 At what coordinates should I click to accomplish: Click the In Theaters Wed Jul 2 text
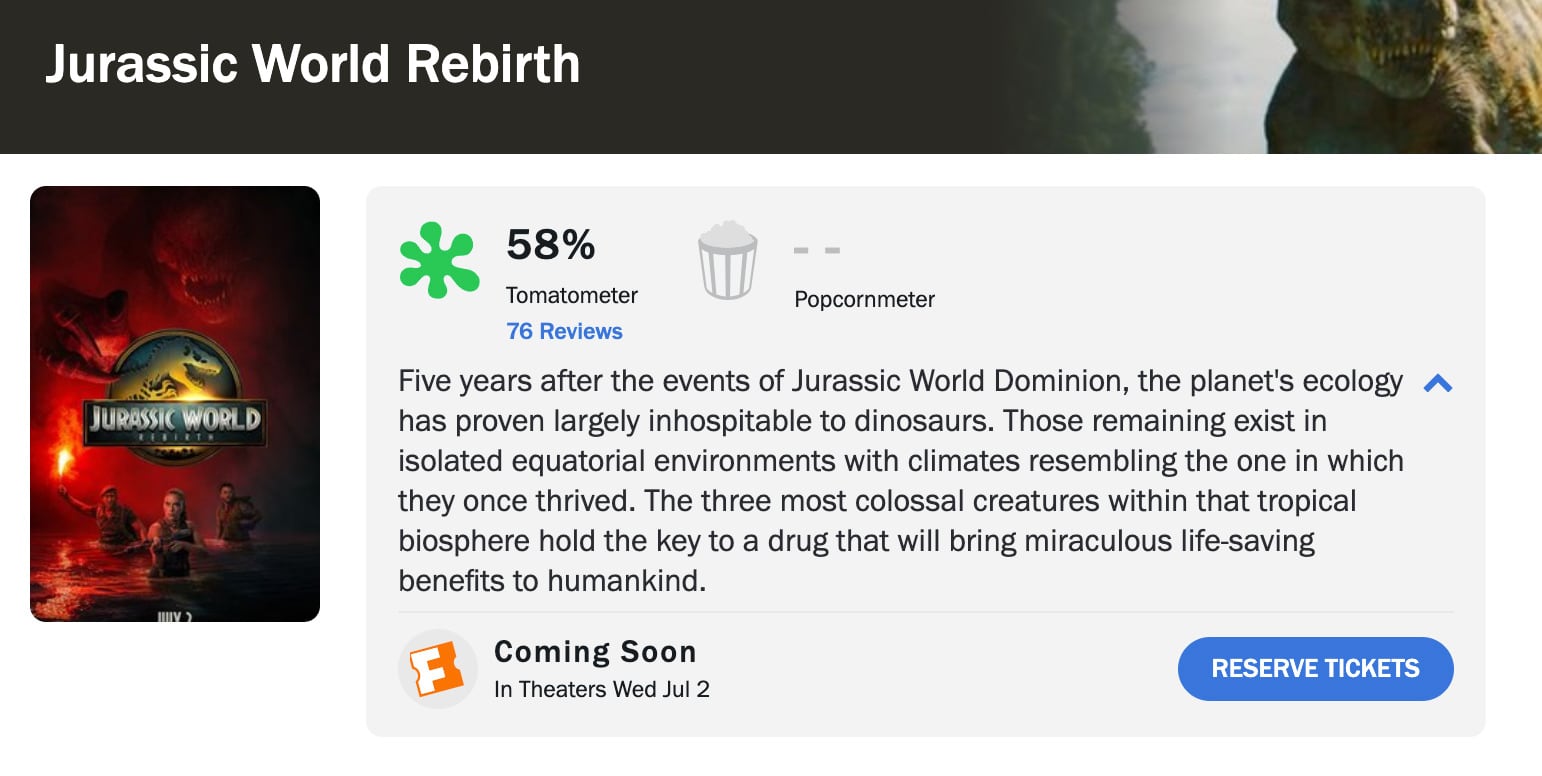click(x=601, y=689)
